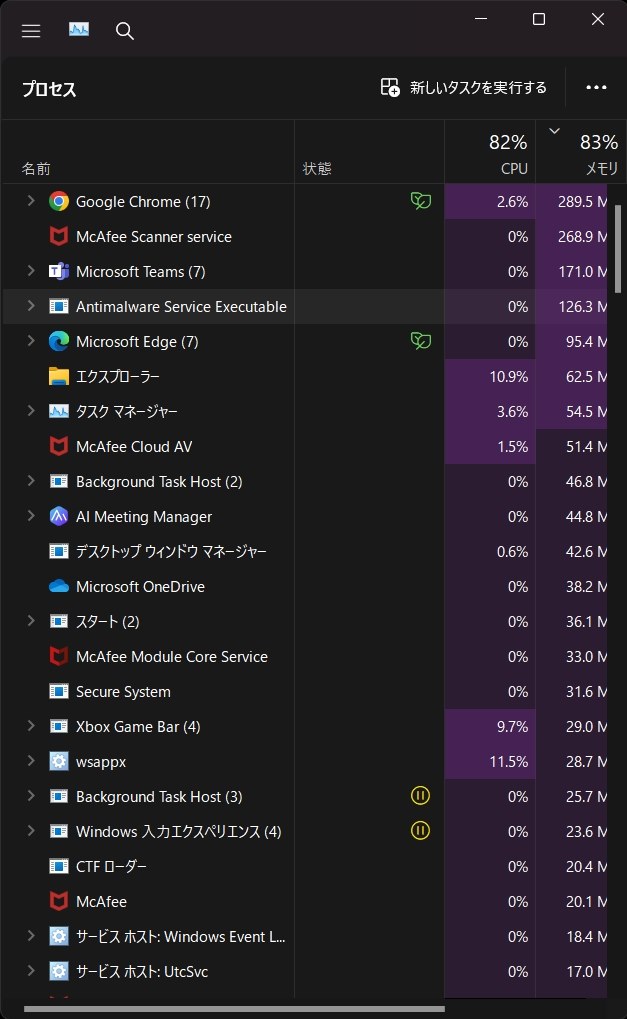The width and height of the screenshot is (627, 1019).
Task: Click the efficiency mode leaf for Chrome
Action: click(x=421, y=202)
